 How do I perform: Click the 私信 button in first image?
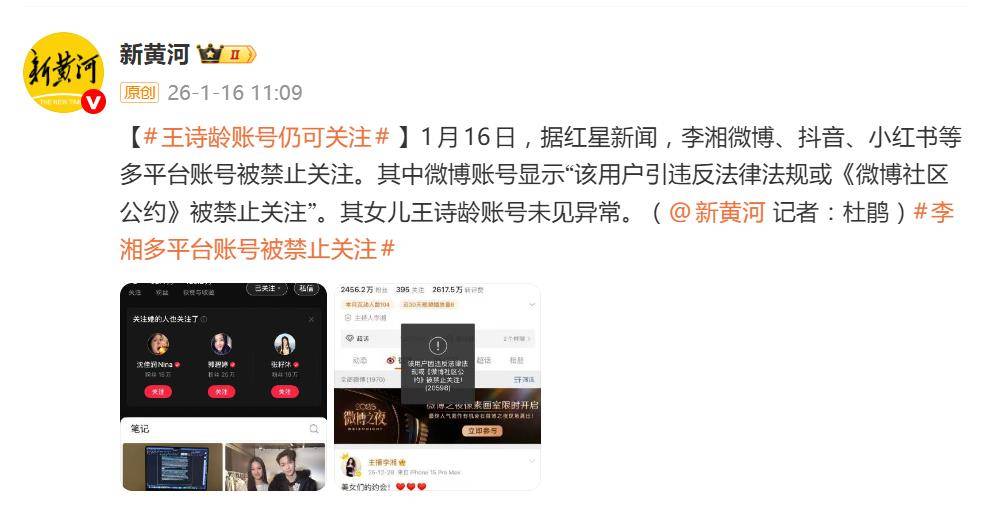(x=306, y=289)
